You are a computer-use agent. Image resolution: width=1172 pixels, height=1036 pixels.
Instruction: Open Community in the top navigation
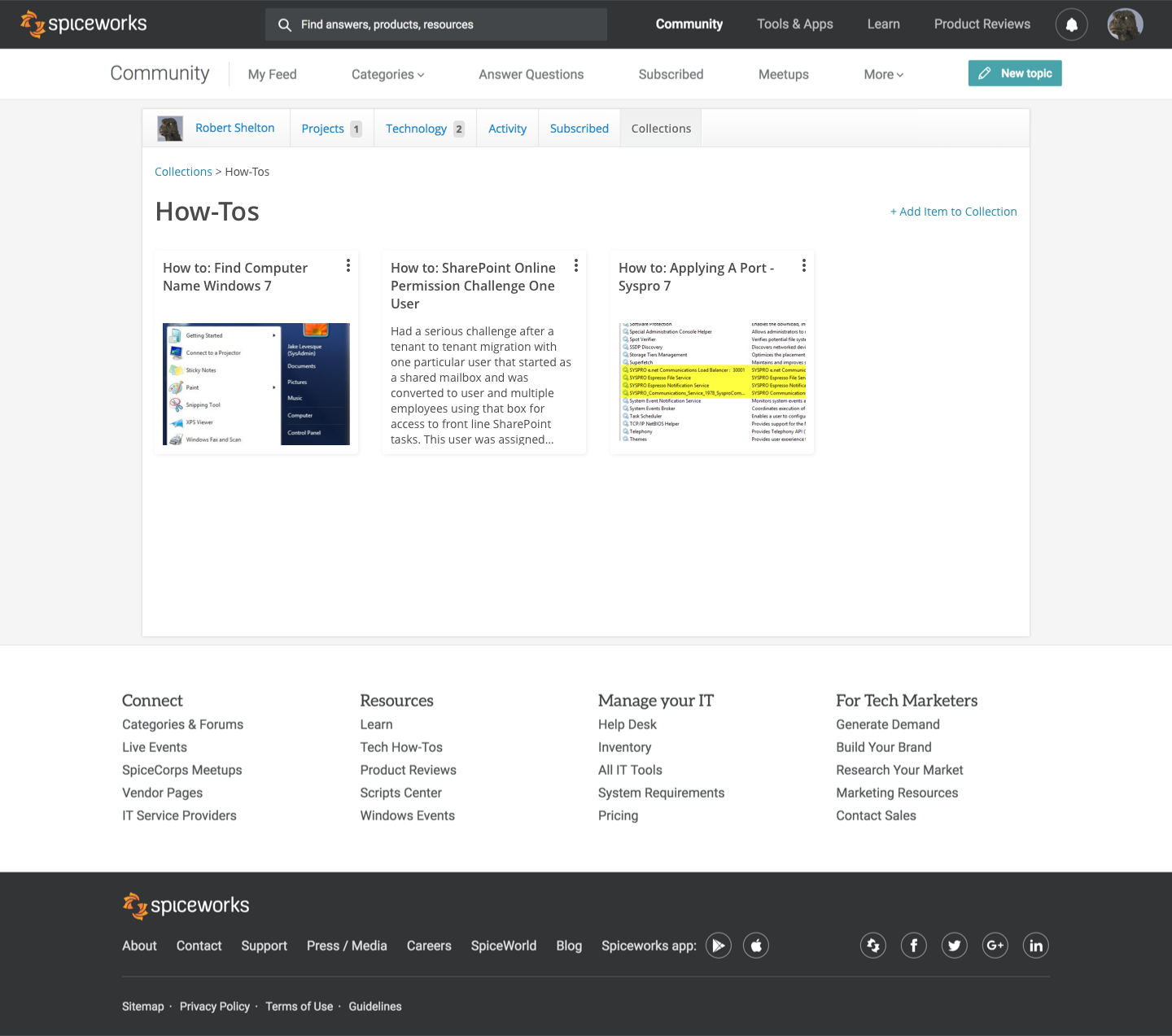[689, 24]
